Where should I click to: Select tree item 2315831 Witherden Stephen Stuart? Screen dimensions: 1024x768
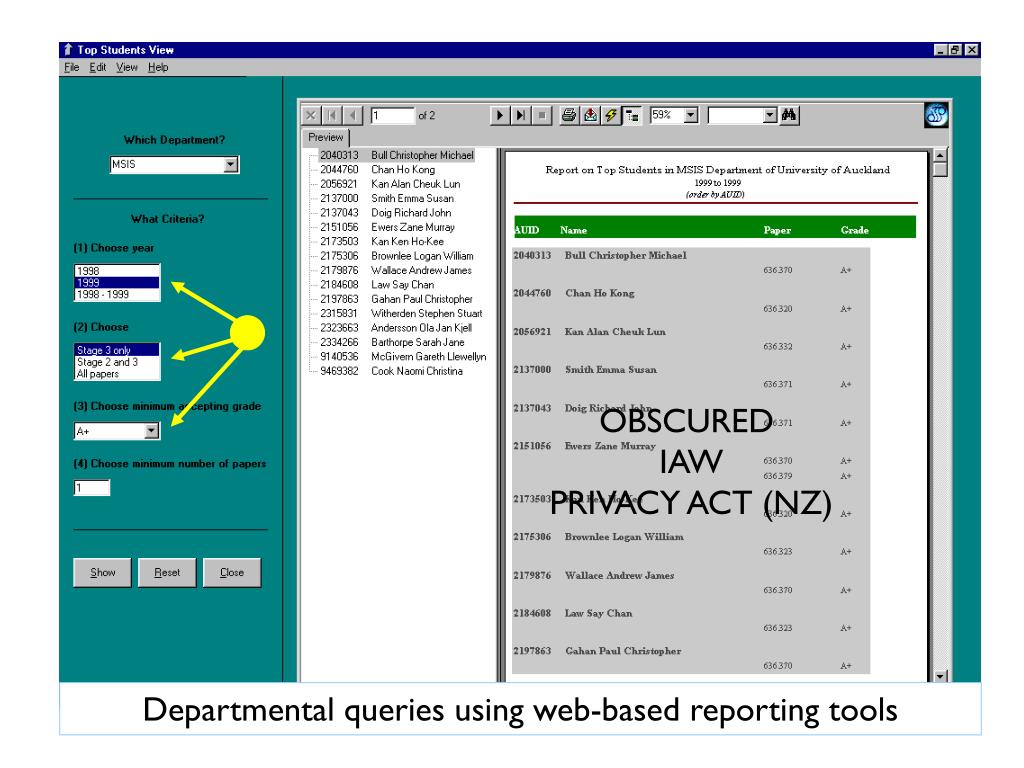coord(401,313)
